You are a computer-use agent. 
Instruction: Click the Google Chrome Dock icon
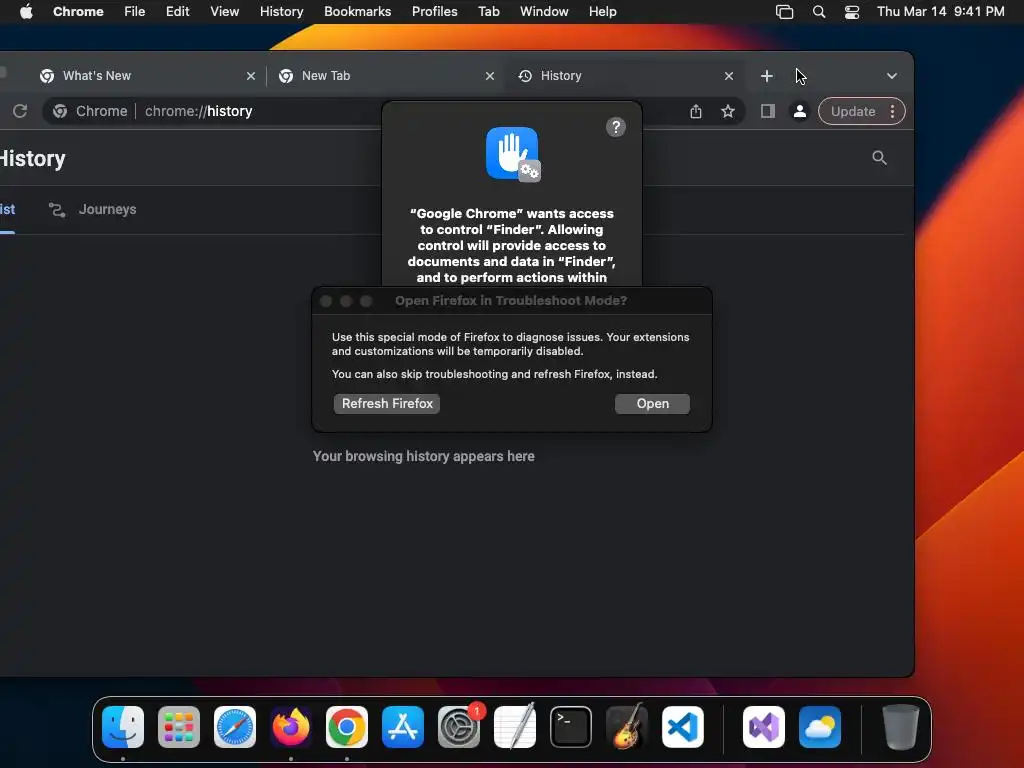click(347, 727)
